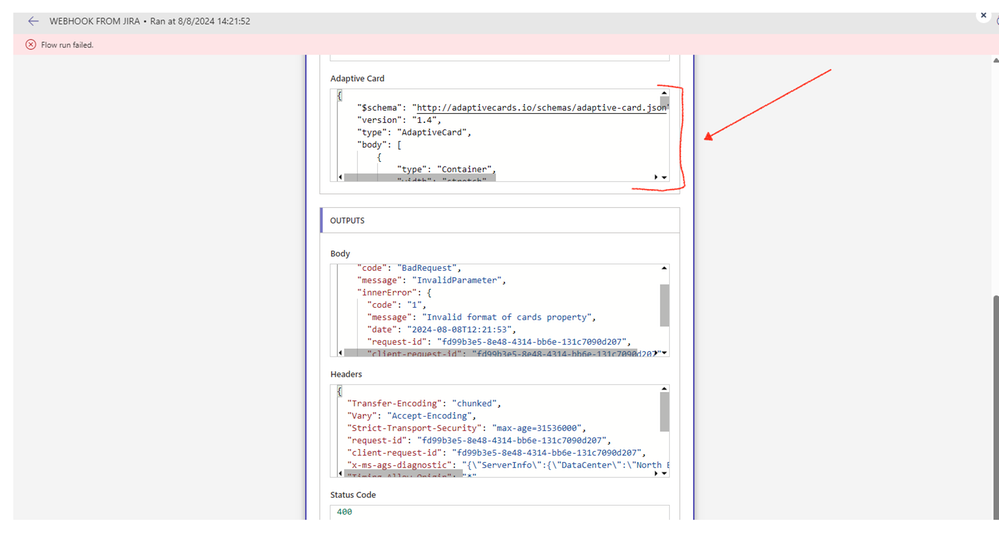
Task: Click the Strict-Transport-Security header line
Action: point(466,428)
